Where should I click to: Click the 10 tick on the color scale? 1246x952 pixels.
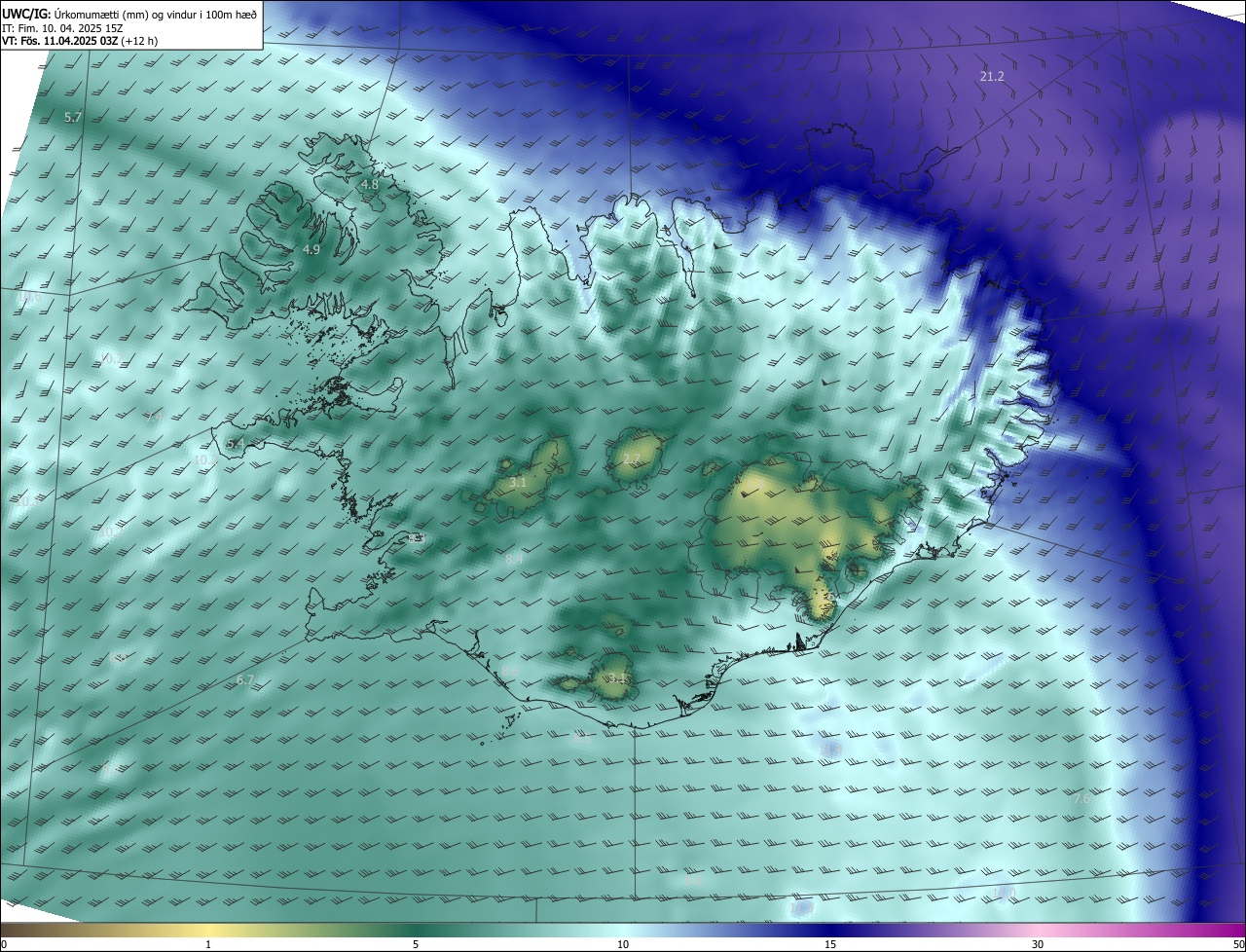click(623, 944)
